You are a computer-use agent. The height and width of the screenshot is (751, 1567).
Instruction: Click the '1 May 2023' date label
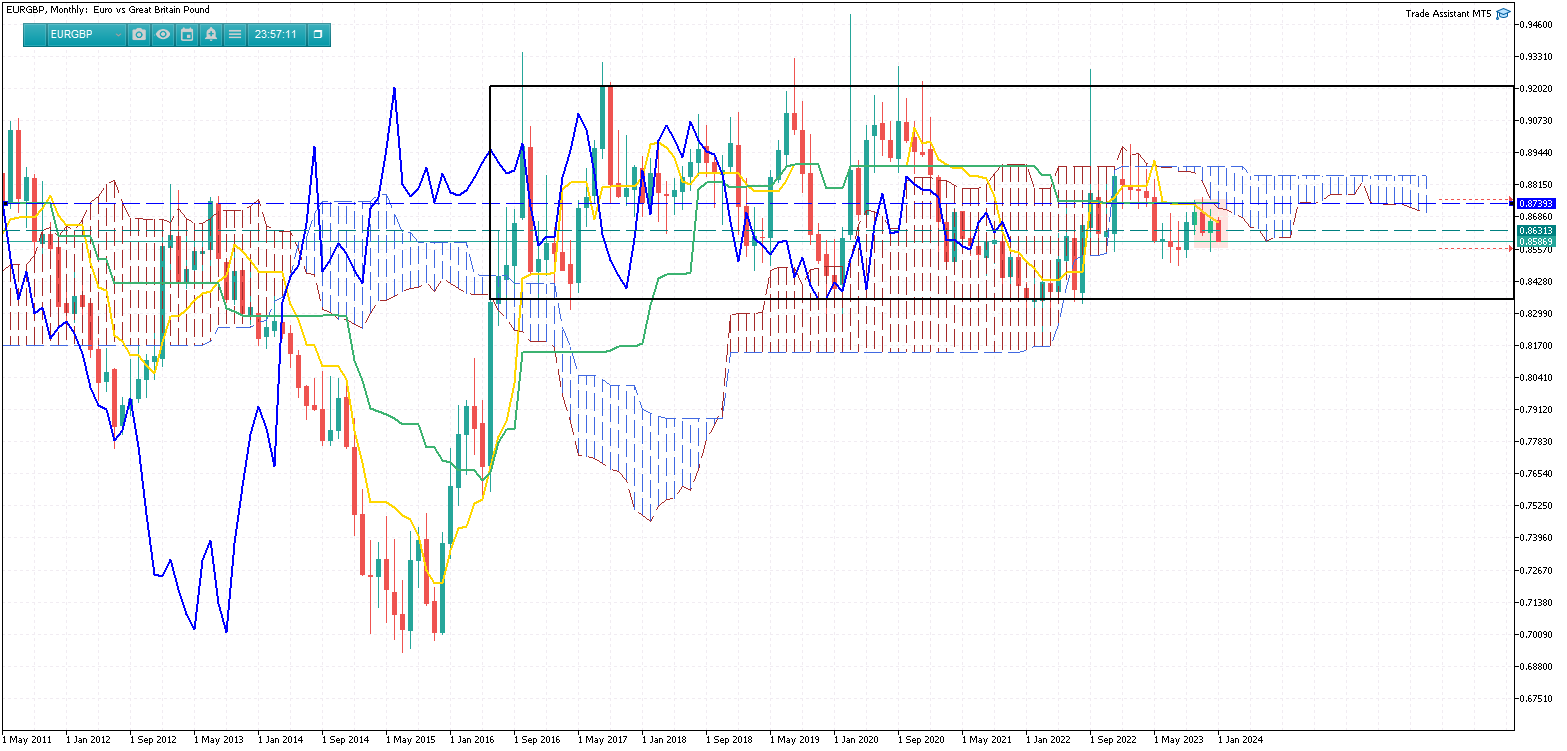[x=1178, y=741]
